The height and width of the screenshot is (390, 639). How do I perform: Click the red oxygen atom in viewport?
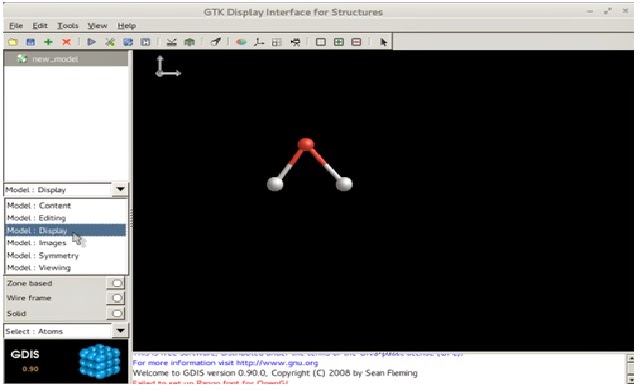(x=306, y=144)
